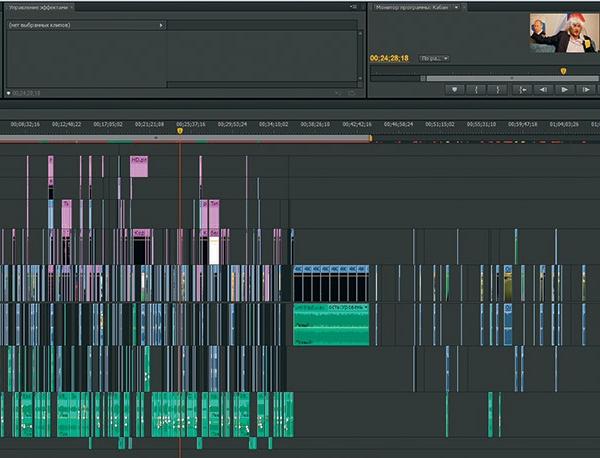Open the Effect Controls panel menu icon
This screenshot has height=458, width=600.
coord(354,7)
